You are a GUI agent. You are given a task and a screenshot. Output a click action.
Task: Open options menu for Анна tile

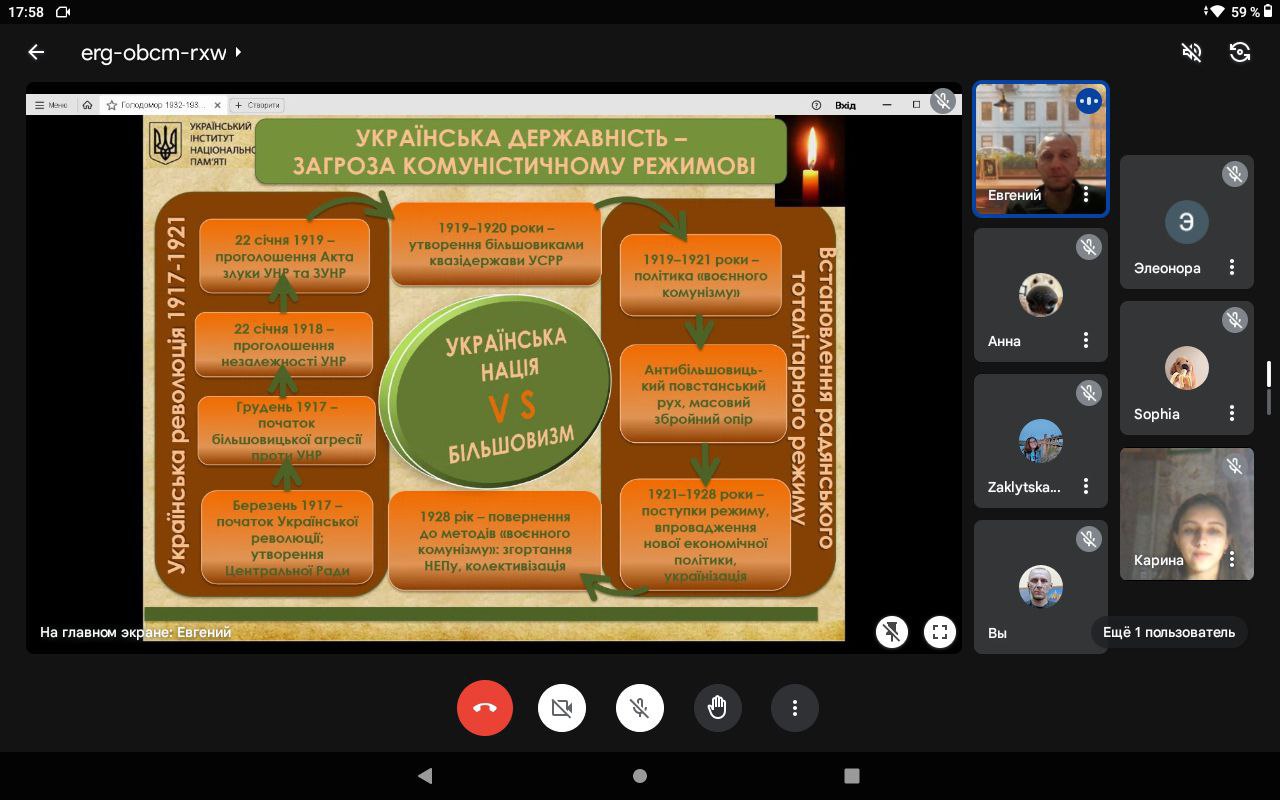coord(1086,341)
